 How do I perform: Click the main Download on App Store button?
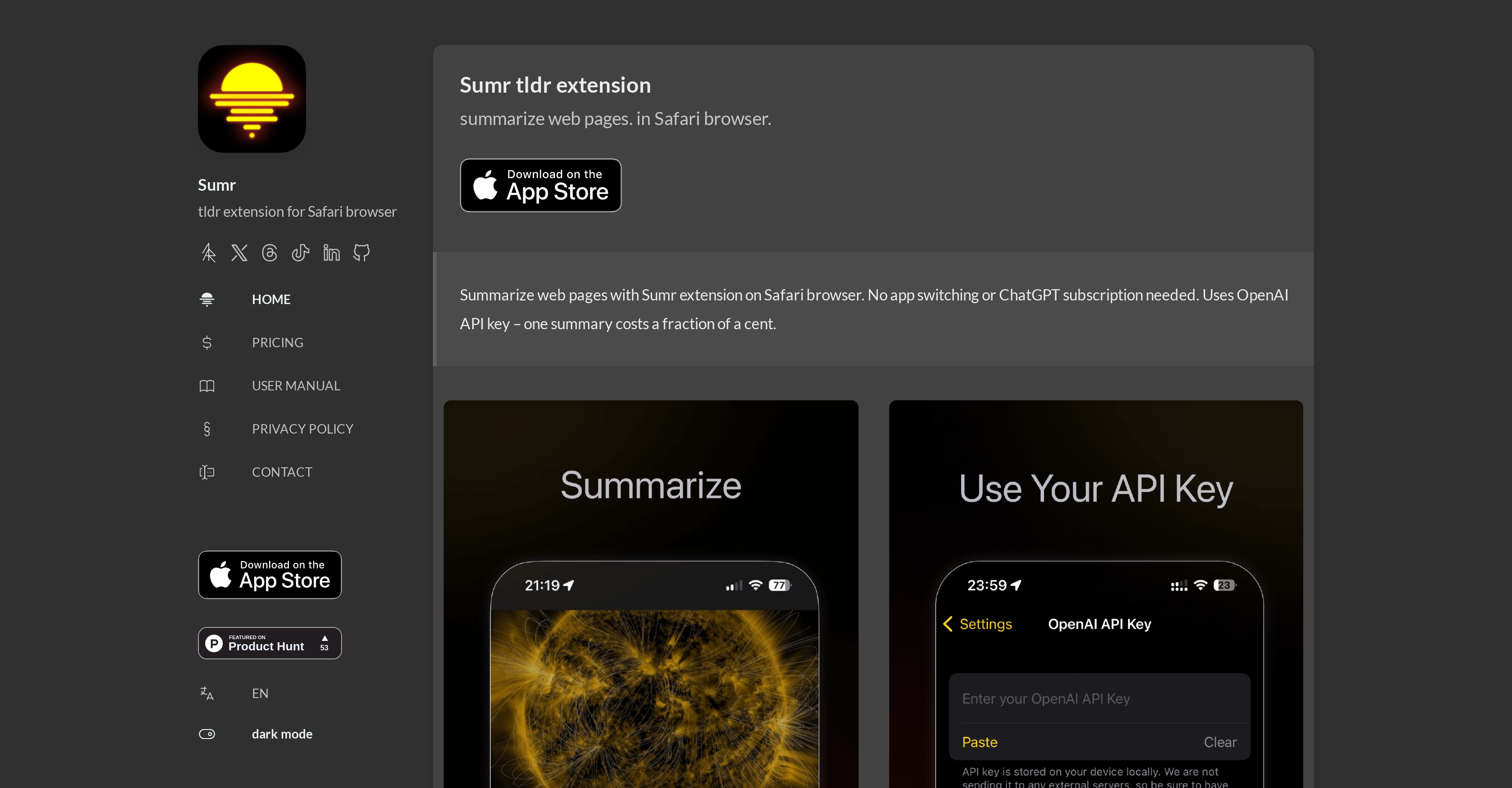coord(540,185)
